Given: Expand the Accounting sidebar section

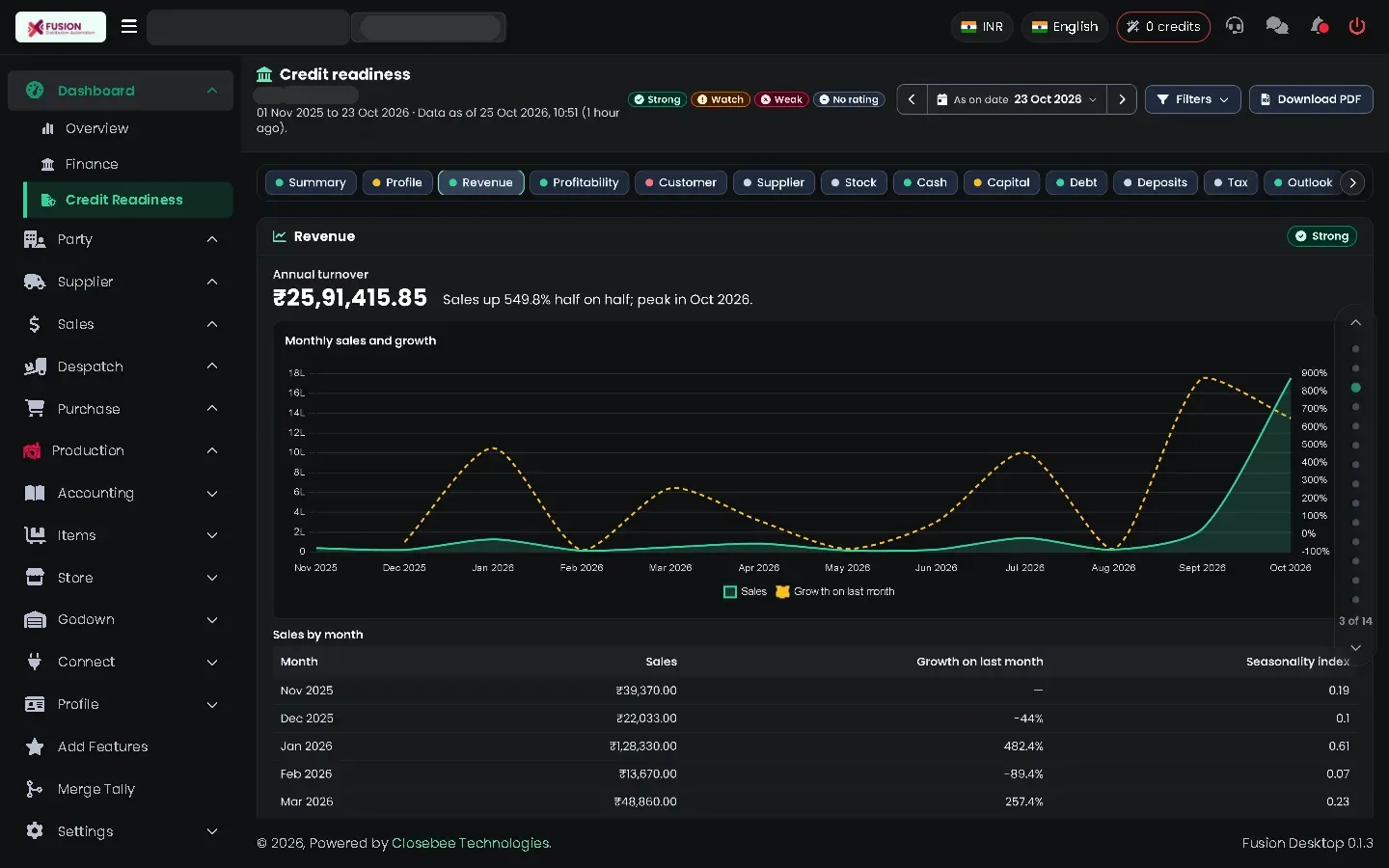Looking at the screenshot, I should pyautogui.click(x=121, y=493).
